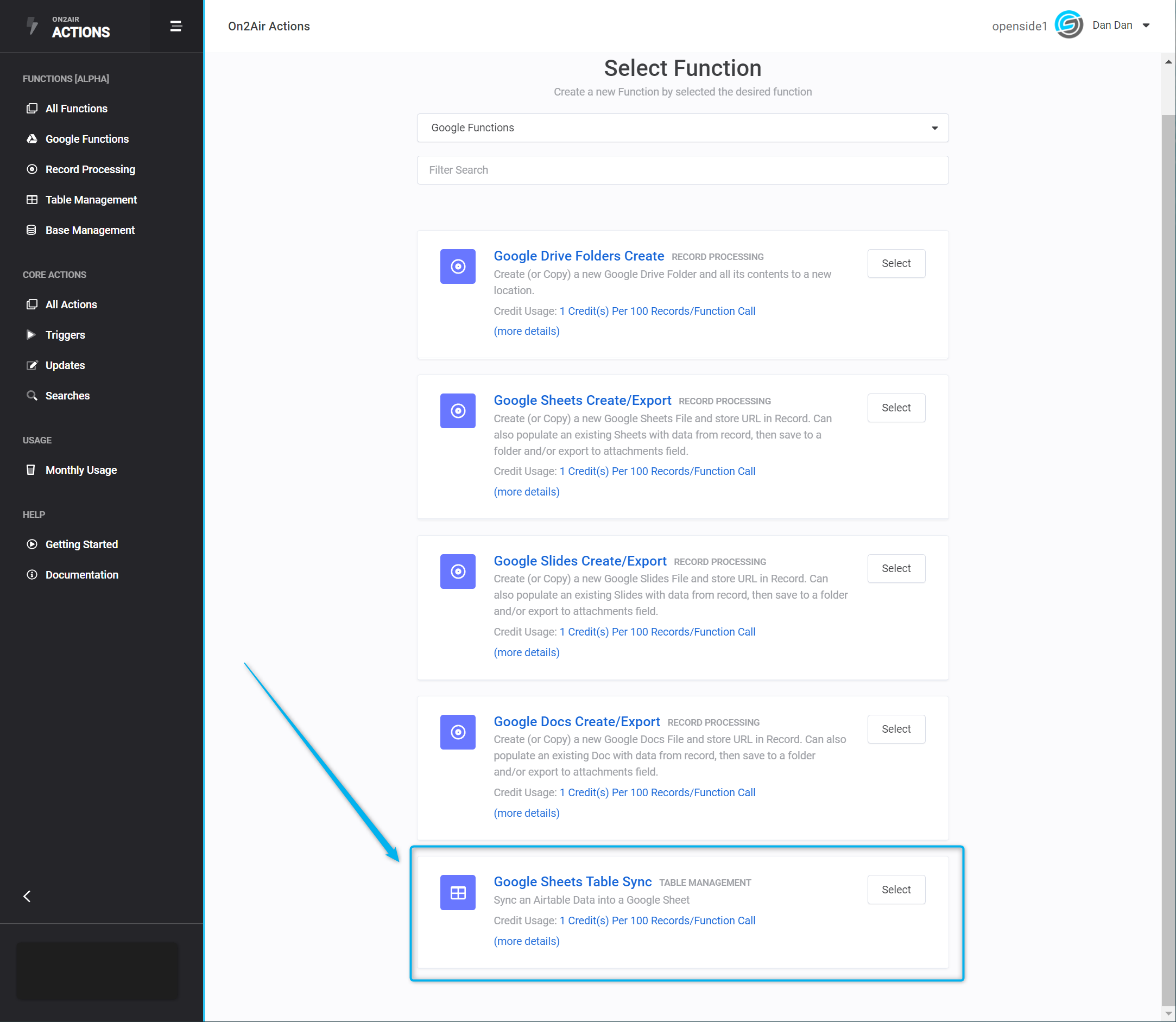Open Updates in the sidebar
Viewport: 1176px width, 1022px height.
(65, 365)
